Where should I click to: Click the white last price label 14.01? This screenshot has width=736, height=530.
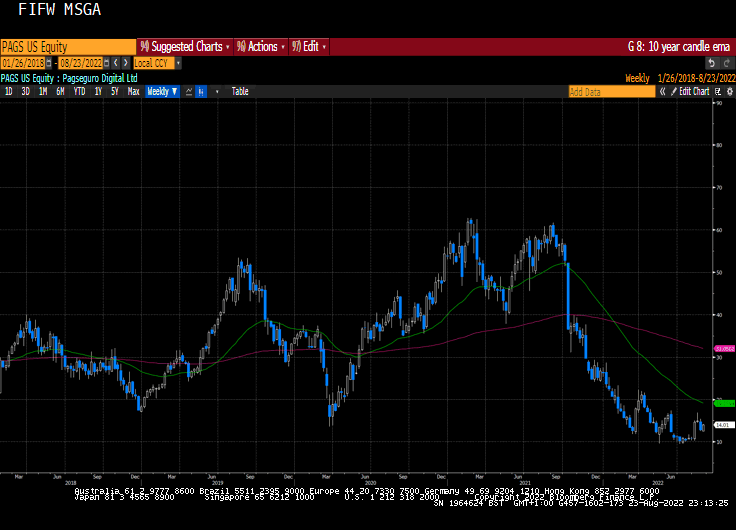pyautogui.click(x=723, y=425)
